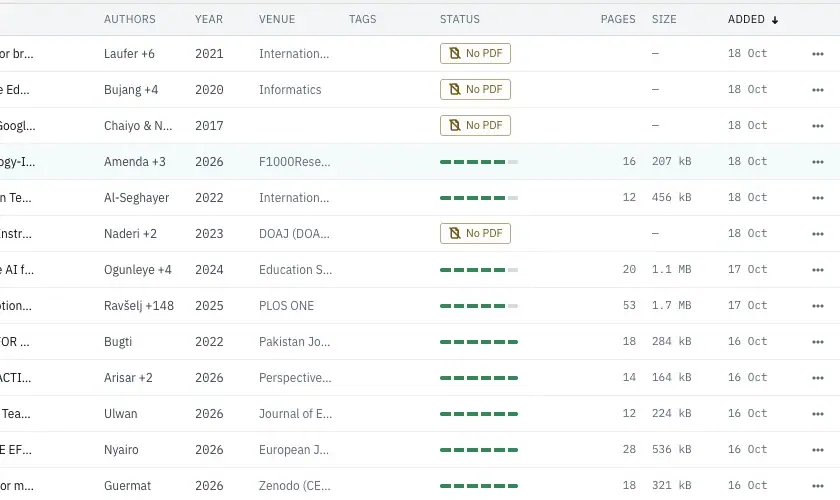This screenshot has width=840, height=500.
Task: Click the venue cell European J...
Action: 294,450
